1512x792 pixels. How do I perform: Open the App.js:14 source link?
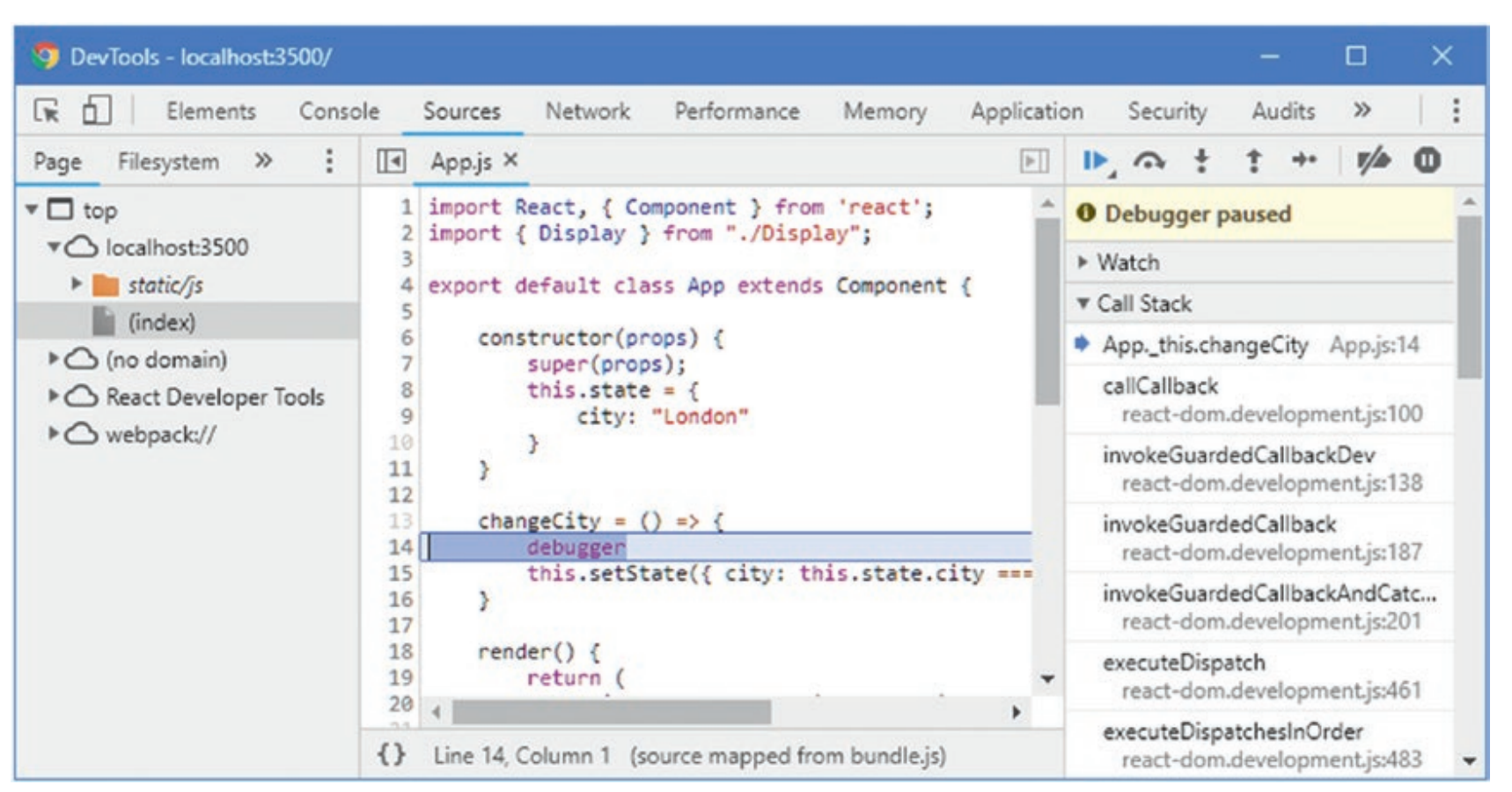tap(1374, 345)
